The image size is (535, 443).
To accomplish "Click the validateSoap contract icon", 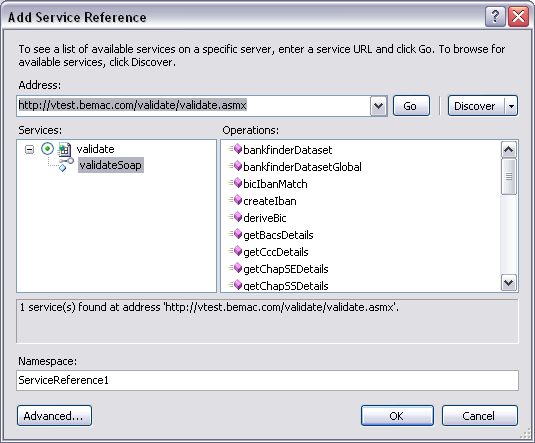I will coord(66,165).
